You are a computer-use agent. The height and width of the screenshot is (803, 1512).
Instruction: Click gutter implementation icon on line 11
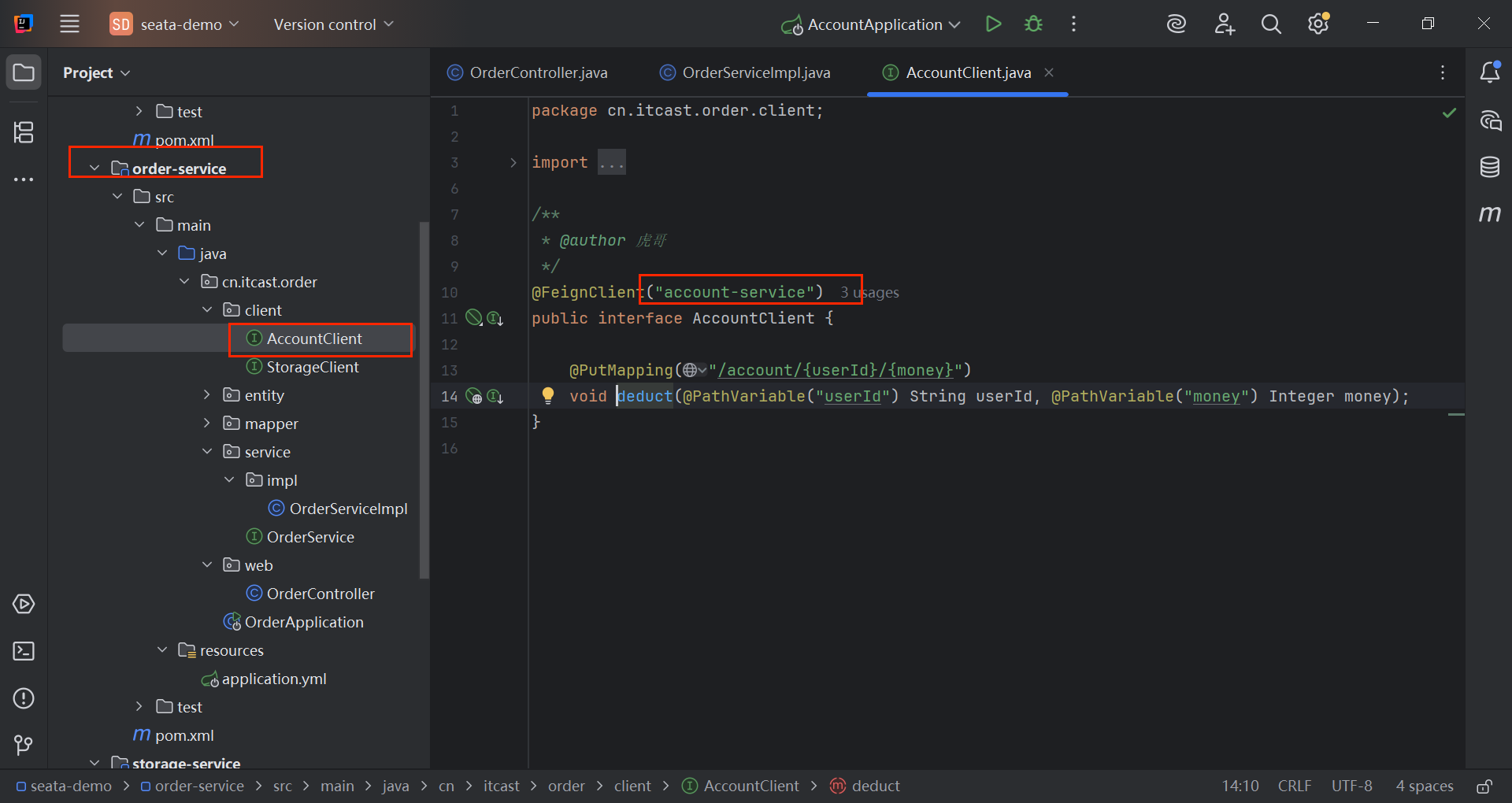[495, 318]
